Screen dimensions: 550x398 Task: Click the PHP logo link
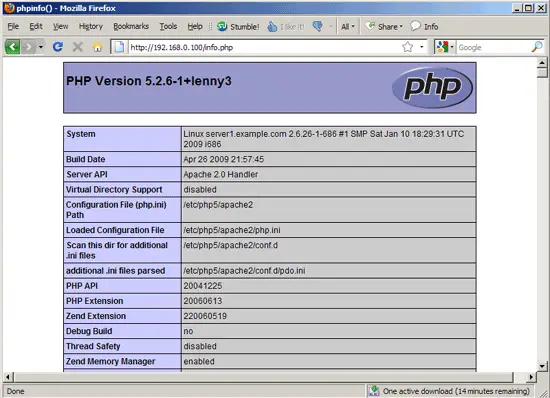(x=432, y=87)
